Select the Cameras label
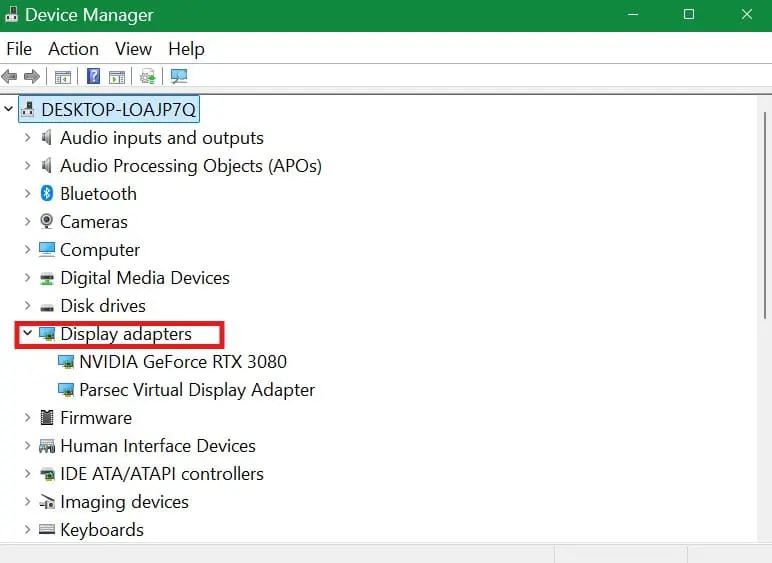 tap(94, 222)
